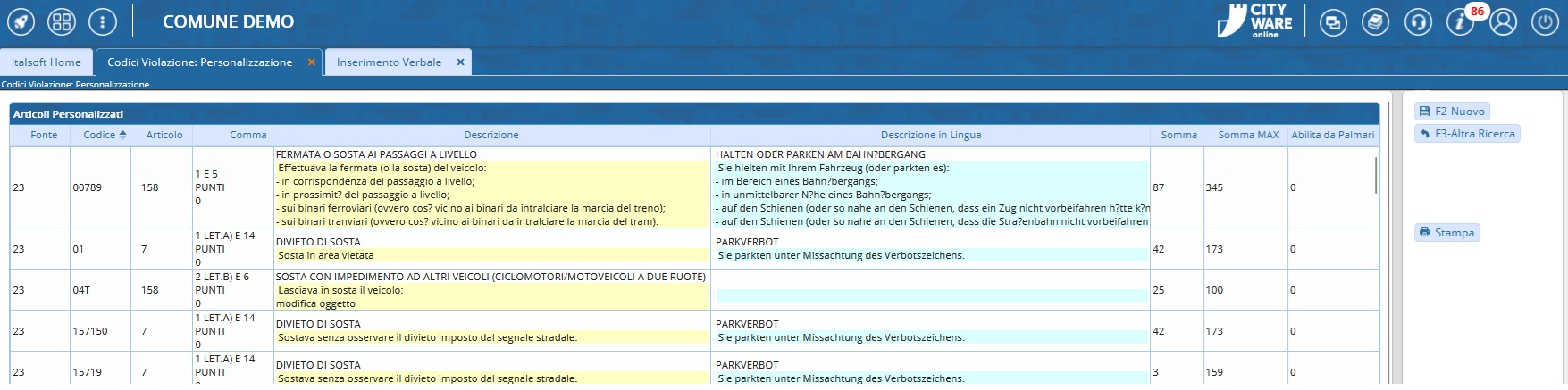Sort by Somma MAX column header
1568x390 pixels.
click(1248, 135)
